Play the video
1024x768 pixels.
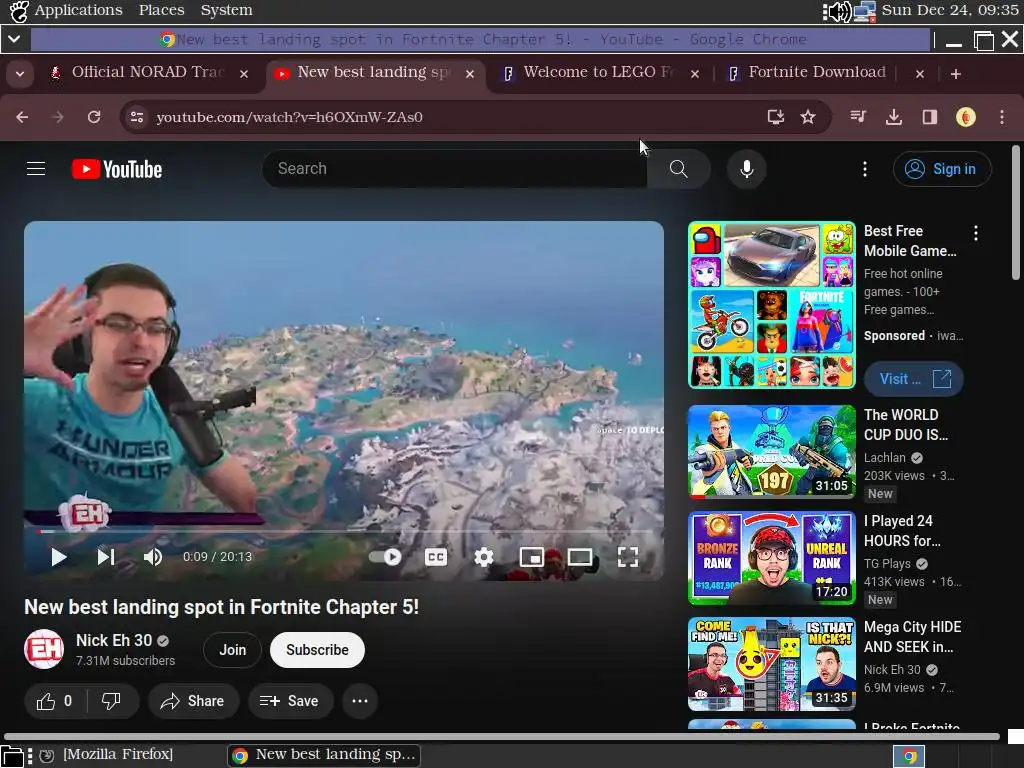pos(59,557)
